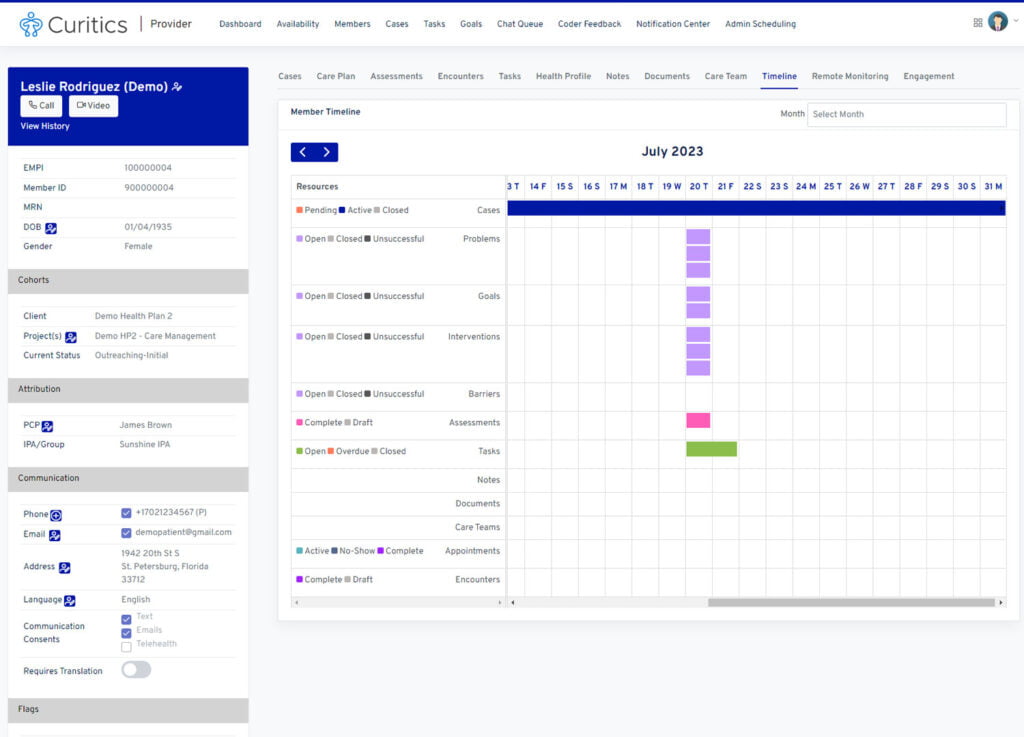Screen dimensions: 1024x737
Task: Uncheck the Emails consent checkbox
Action: (126, 633)
